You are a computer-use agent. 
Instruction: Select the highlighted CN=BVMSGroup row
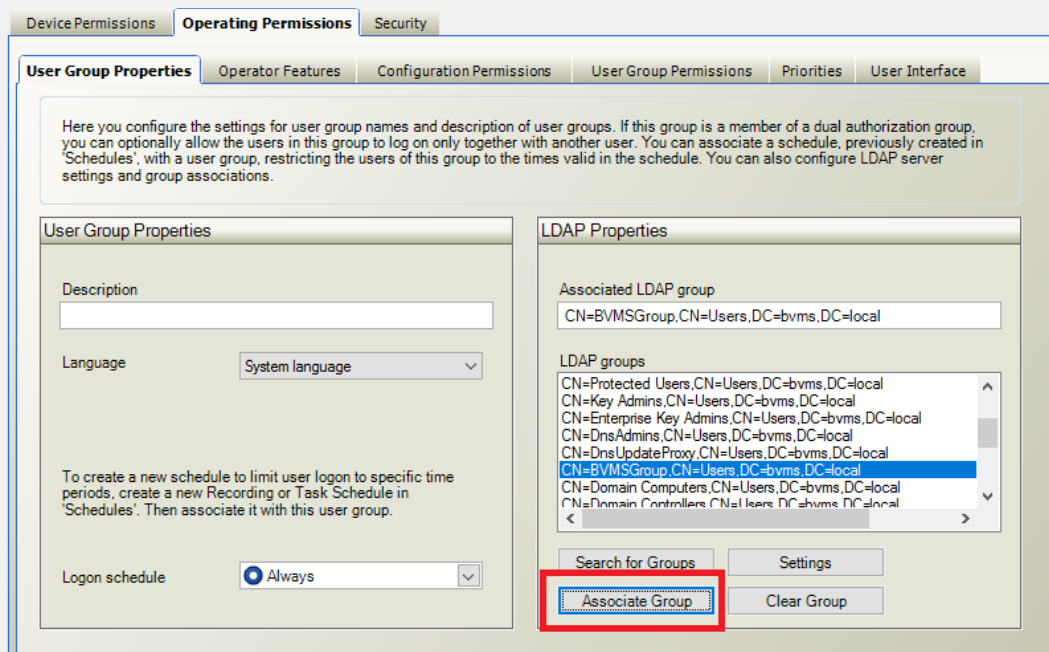coord(767,470)
